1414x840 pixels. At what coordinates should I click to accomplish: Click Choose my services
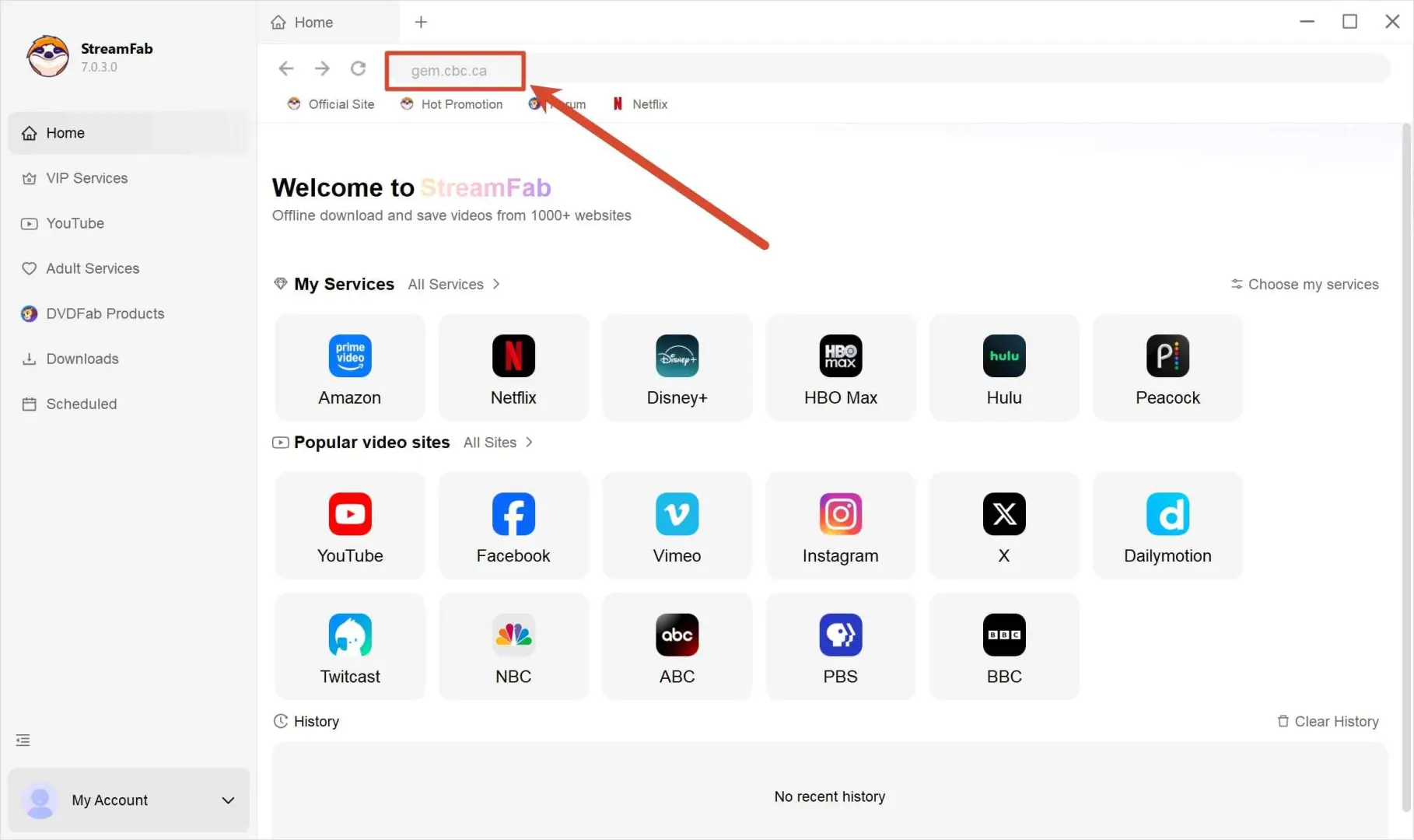tap(1304, 284)
